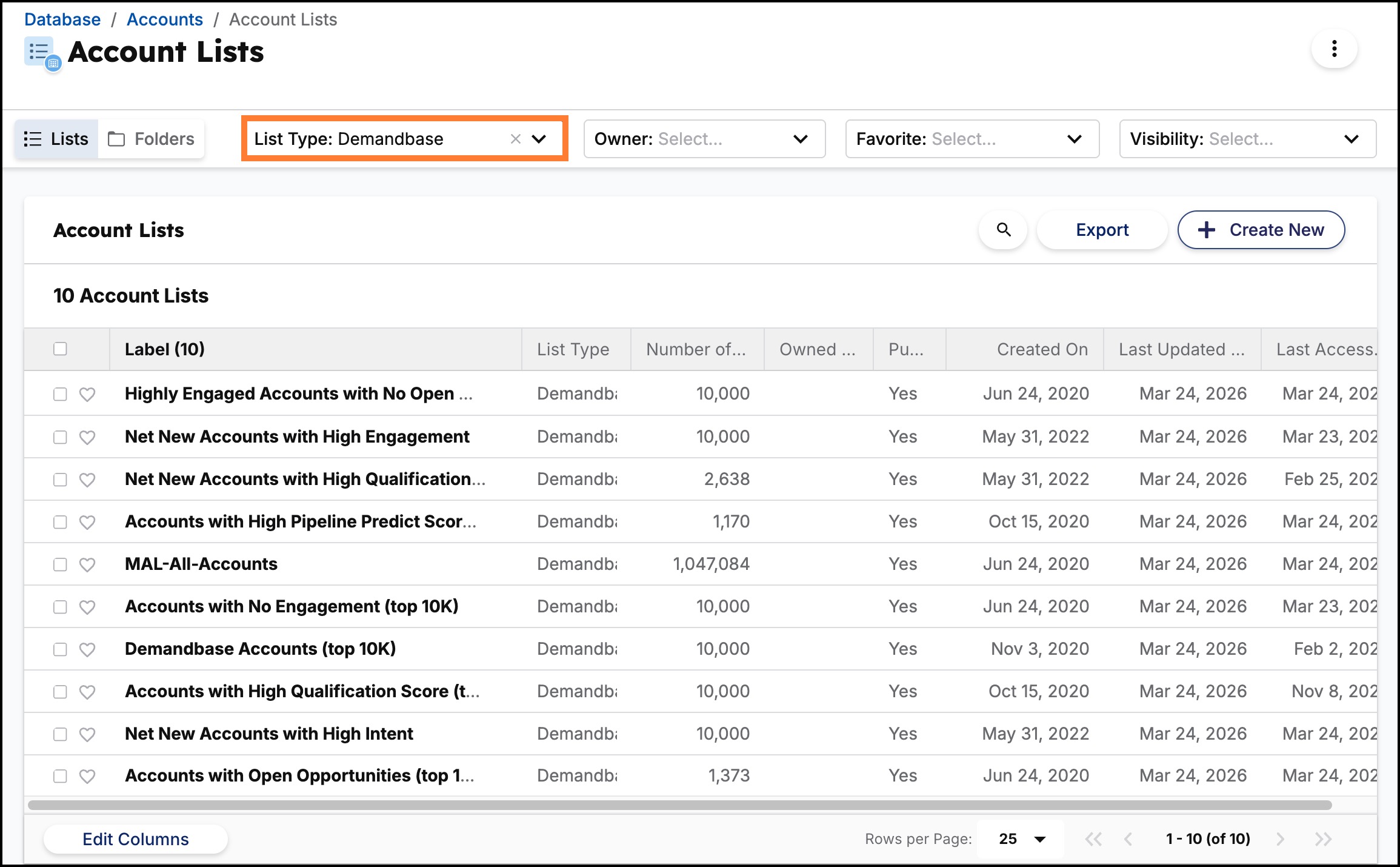Viewport: 1400px width, 867px height.
Task: Favorite Demandbase Accounts (top 10K) list
Action: pos(87,649)
